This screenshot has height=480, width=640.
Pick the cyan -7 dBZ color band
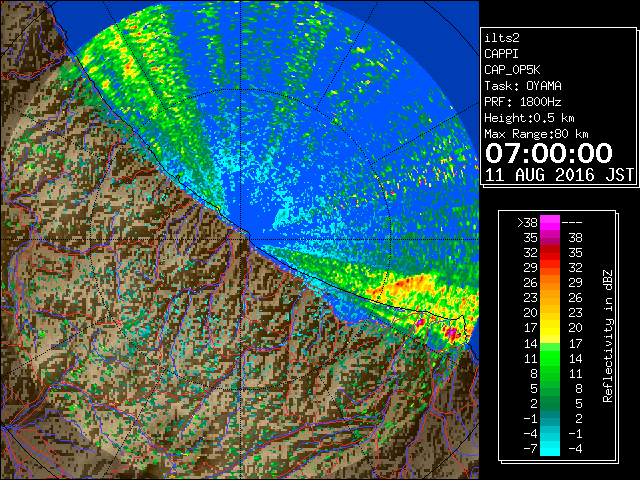coord(550,448)
